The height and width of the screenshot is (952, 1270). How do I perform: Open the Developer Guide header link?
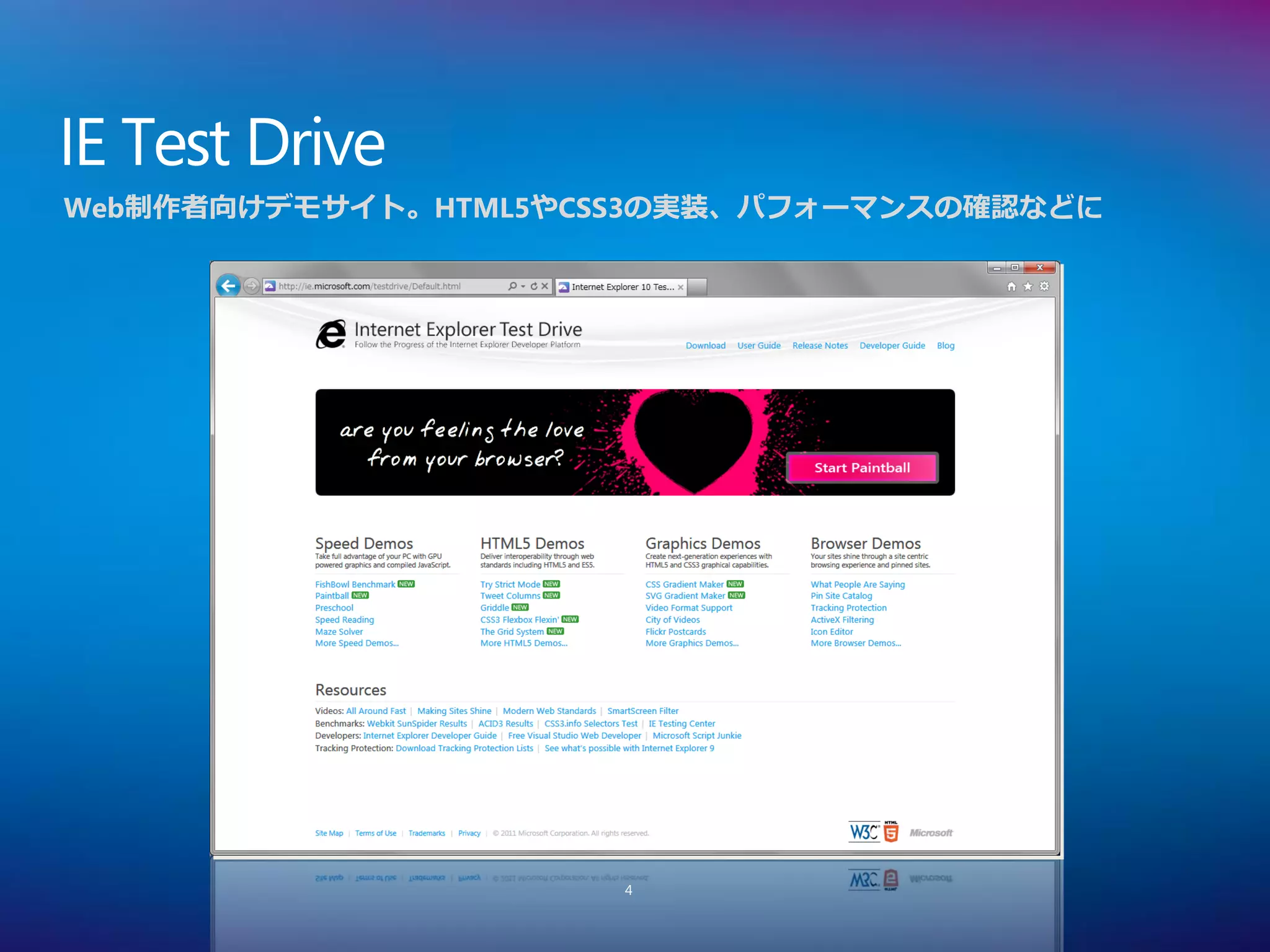(892, 346)
